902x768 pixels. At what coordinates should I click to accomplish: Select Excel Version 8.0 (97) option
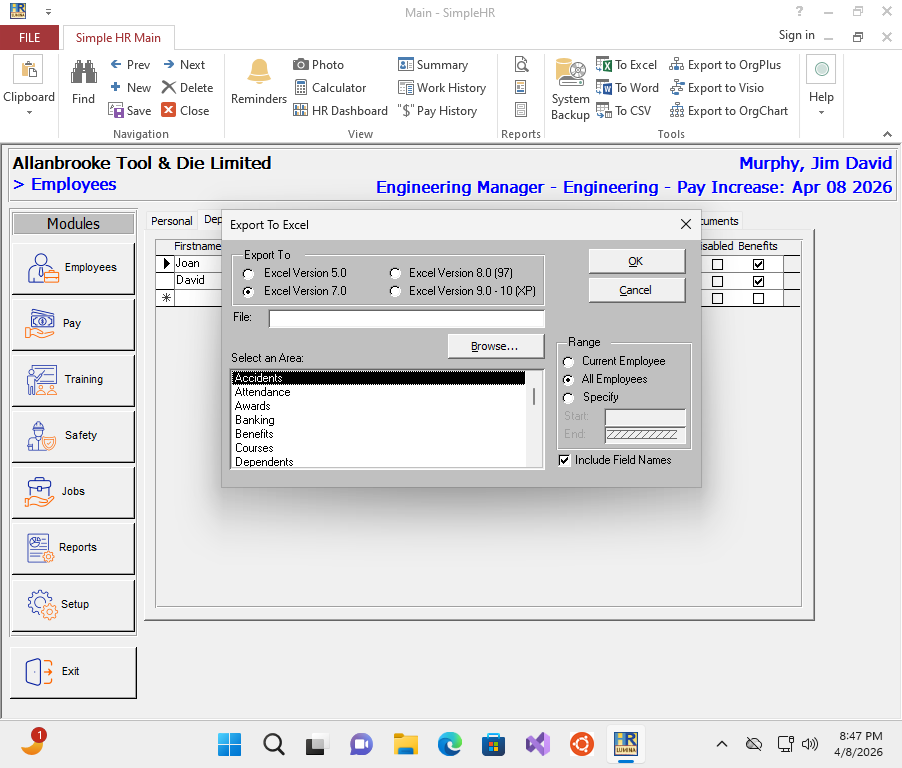tap(395, 273)
